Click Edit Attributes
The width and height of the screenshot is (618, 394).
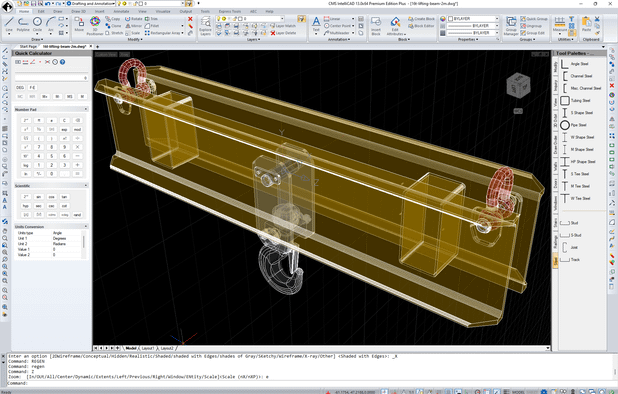(395, 26)
